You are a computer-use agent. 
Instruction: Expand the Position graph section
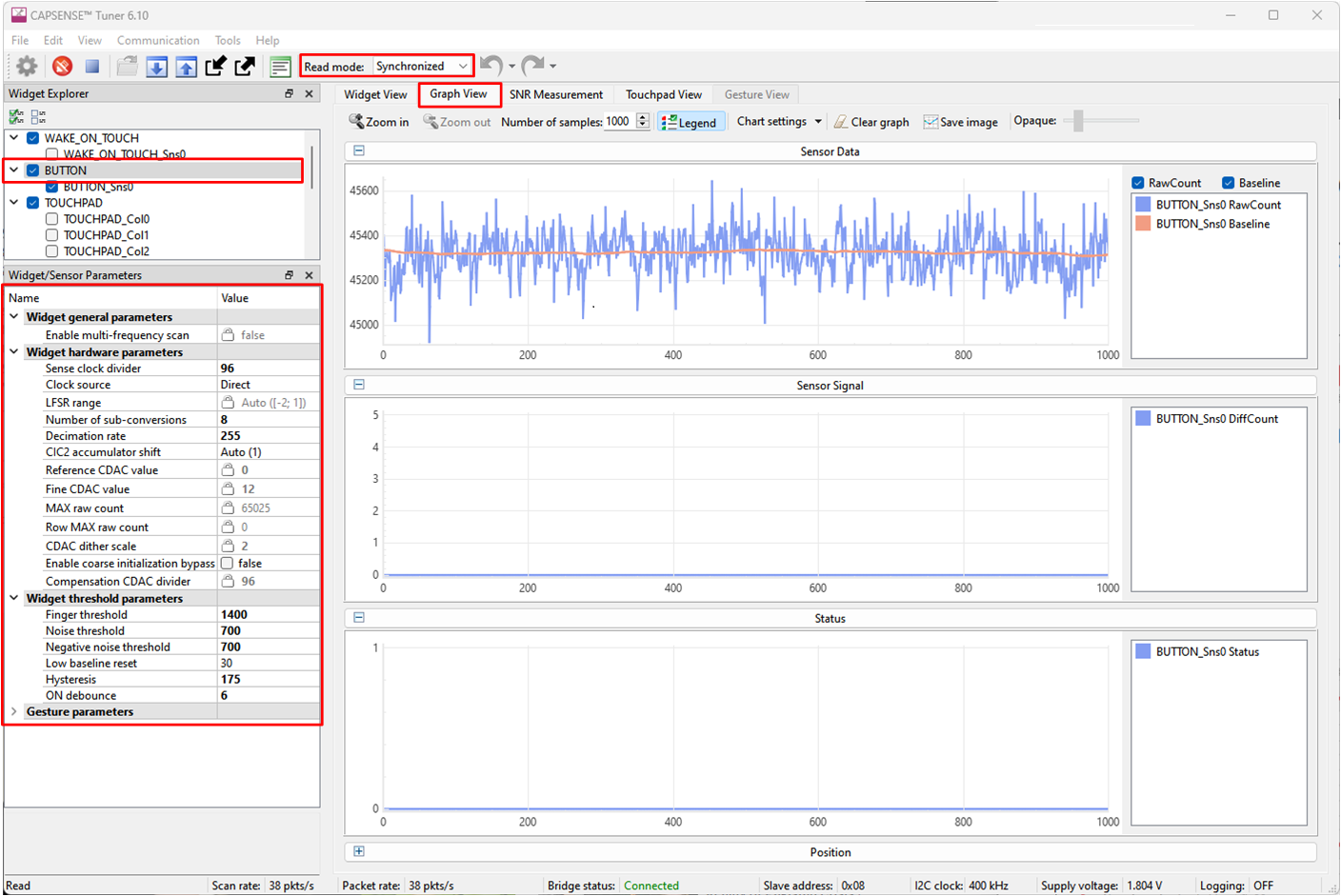[x=359, y=851]
